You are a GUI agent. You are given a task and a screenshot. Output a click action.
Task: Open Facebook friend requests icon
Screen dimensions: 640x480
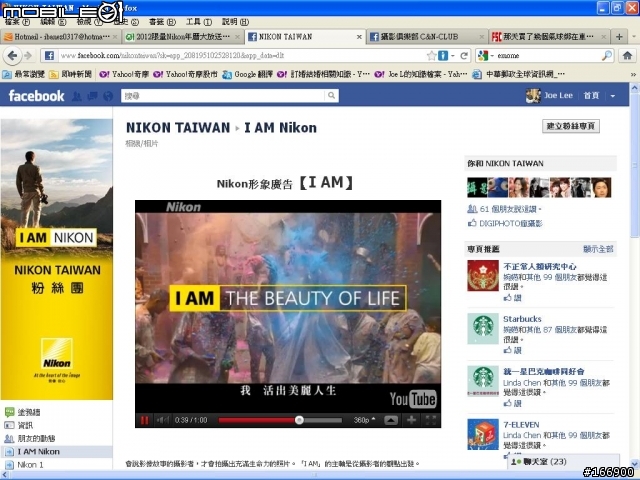click(x=77, y=96)
